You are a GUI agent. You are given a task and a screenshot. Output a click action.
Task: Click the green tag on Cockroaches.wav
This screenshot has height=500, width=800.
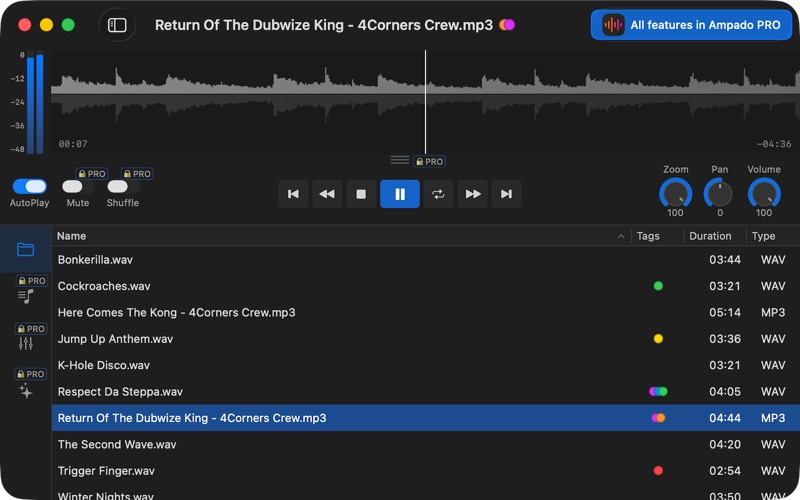pyautogui.click(x=658, y=286)
